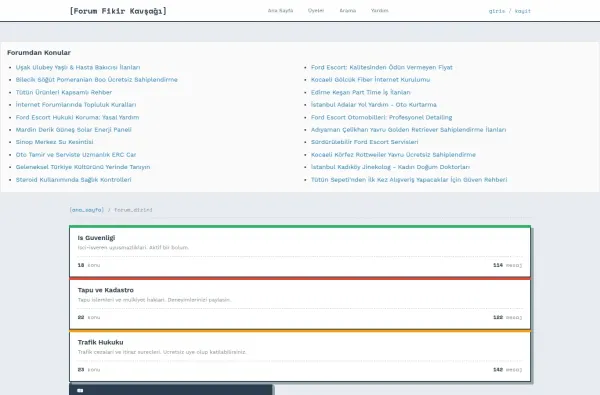
Task: Open topic Ford Escort Hukuki Koruma: Yasal Yardım
Action: (77, 117)
